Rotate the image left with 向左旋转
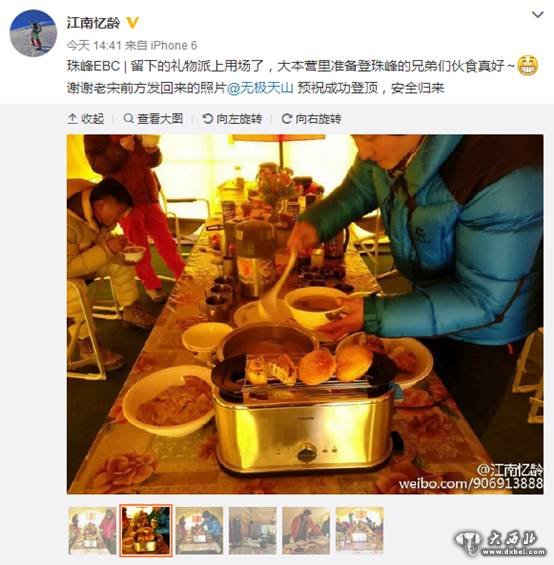This screenshot has width=554, height=565. click(x=232, y=119)
